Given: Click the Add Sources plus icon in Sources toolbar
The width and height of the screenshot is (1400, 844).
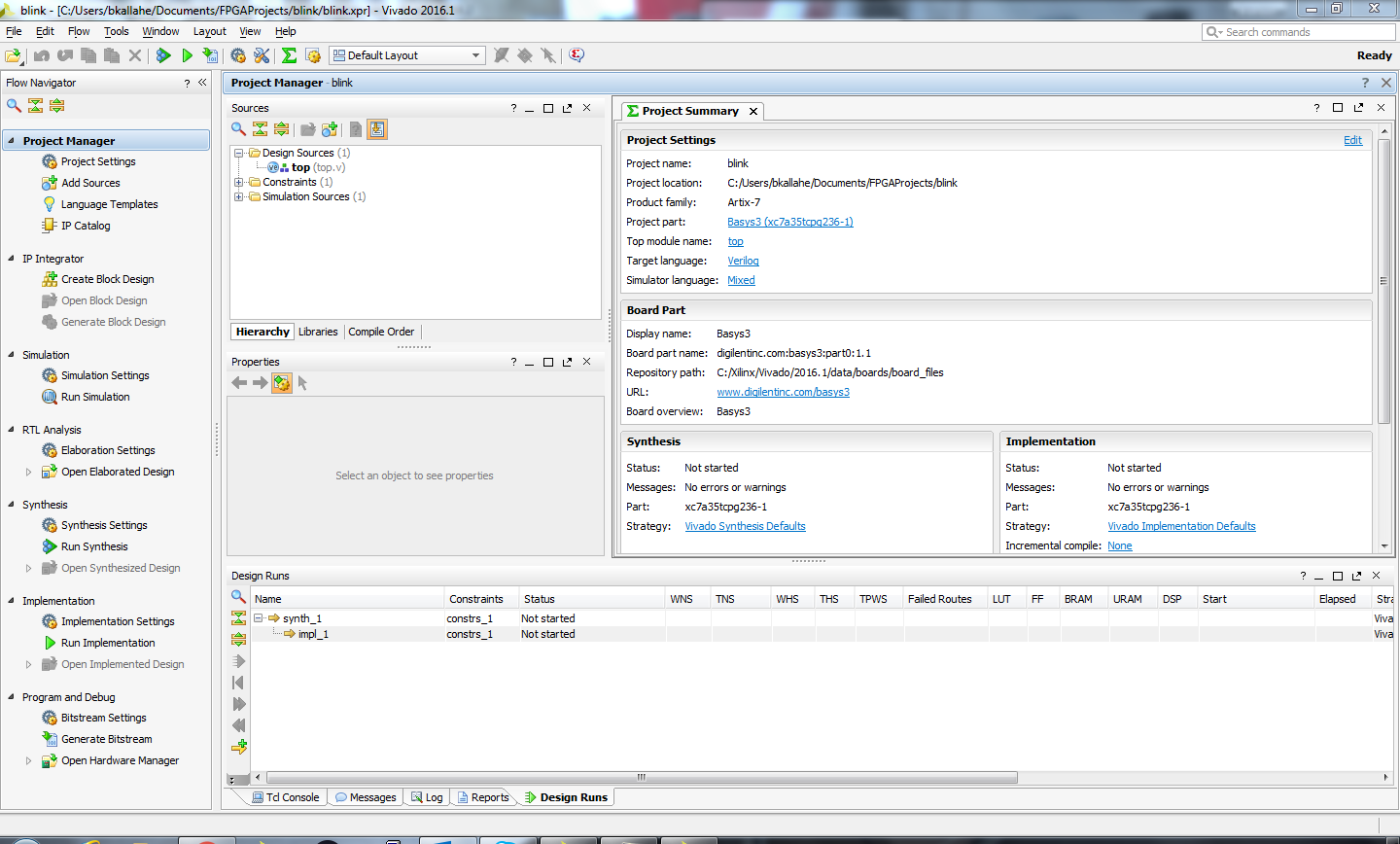Looking at the screenshot, I should 330,128.
